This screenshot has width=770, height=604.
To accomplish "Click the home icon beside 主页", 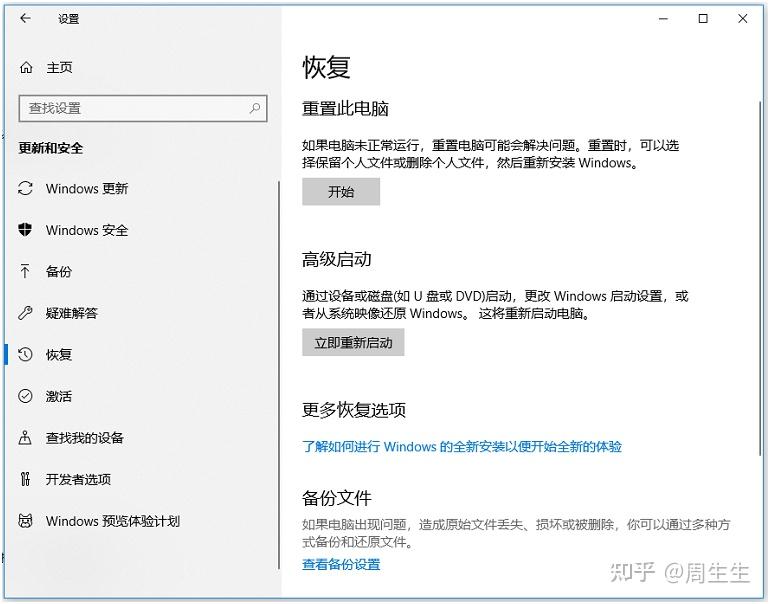I will tap(26, 67).
